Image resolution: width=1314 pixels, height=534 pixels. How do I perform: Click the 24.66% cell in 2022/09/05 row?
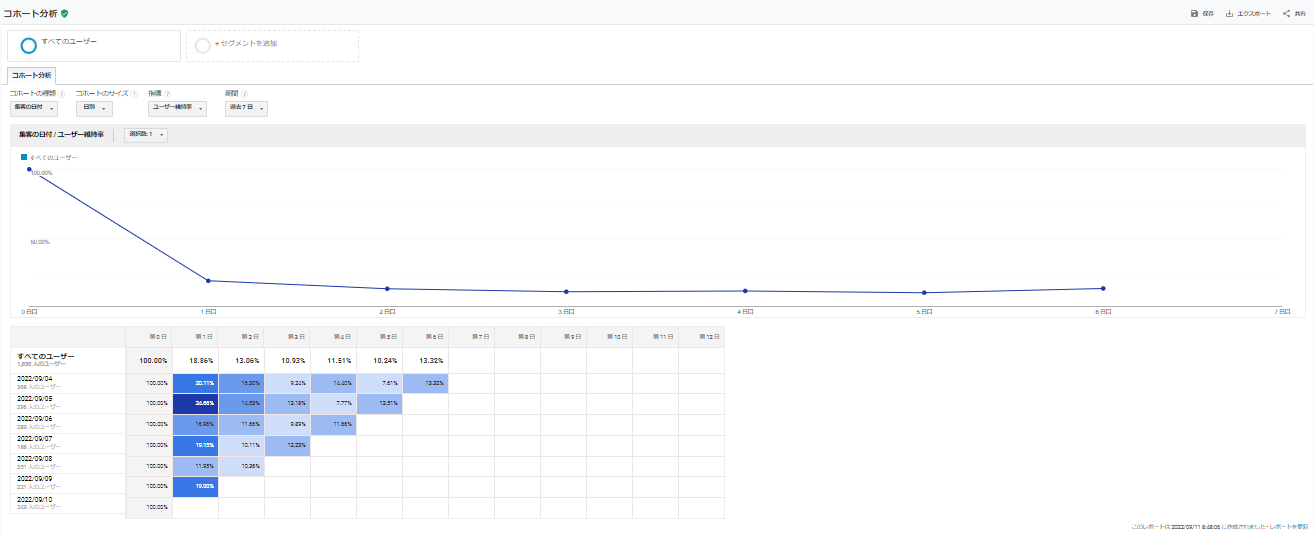(195, 403)
